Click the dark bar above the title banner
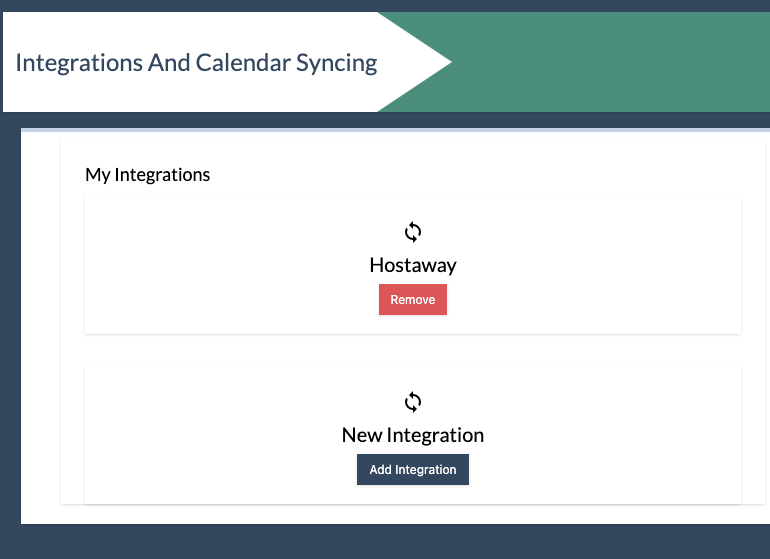The image size is (770, 559). (x=385, y=5)
